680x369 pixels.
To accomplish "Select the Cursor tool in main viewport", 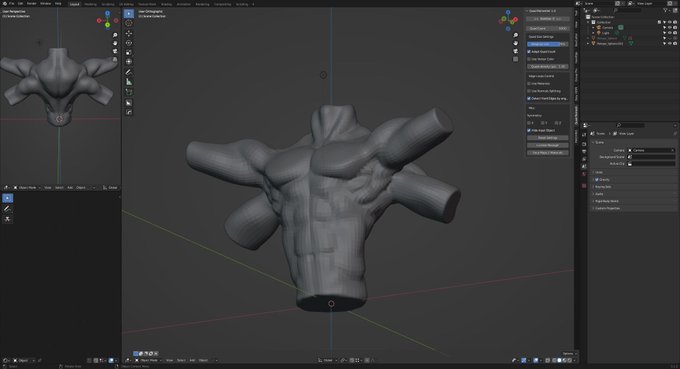I will (129, 23).
